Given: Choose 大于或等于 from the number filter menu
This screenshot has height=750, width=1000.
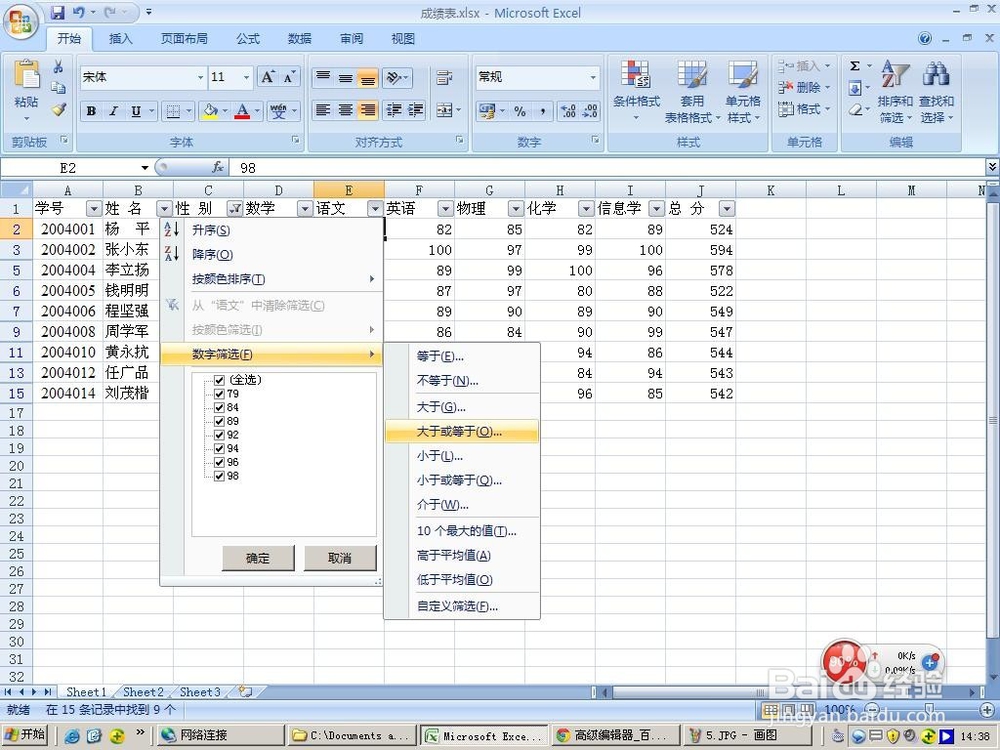Looking at the screenshot, I should pyautogui.click(x=462, y=431).
